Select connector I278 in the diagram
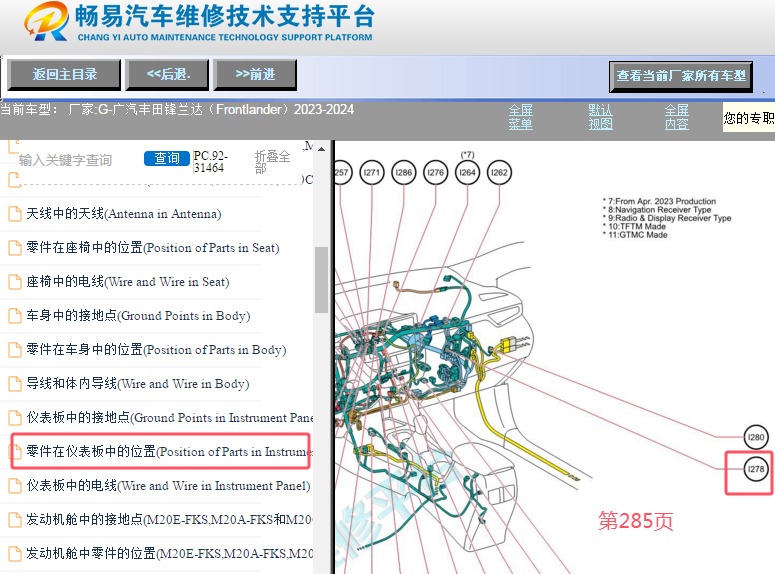Viewport: 775px width, 574px height. point(756,469)
